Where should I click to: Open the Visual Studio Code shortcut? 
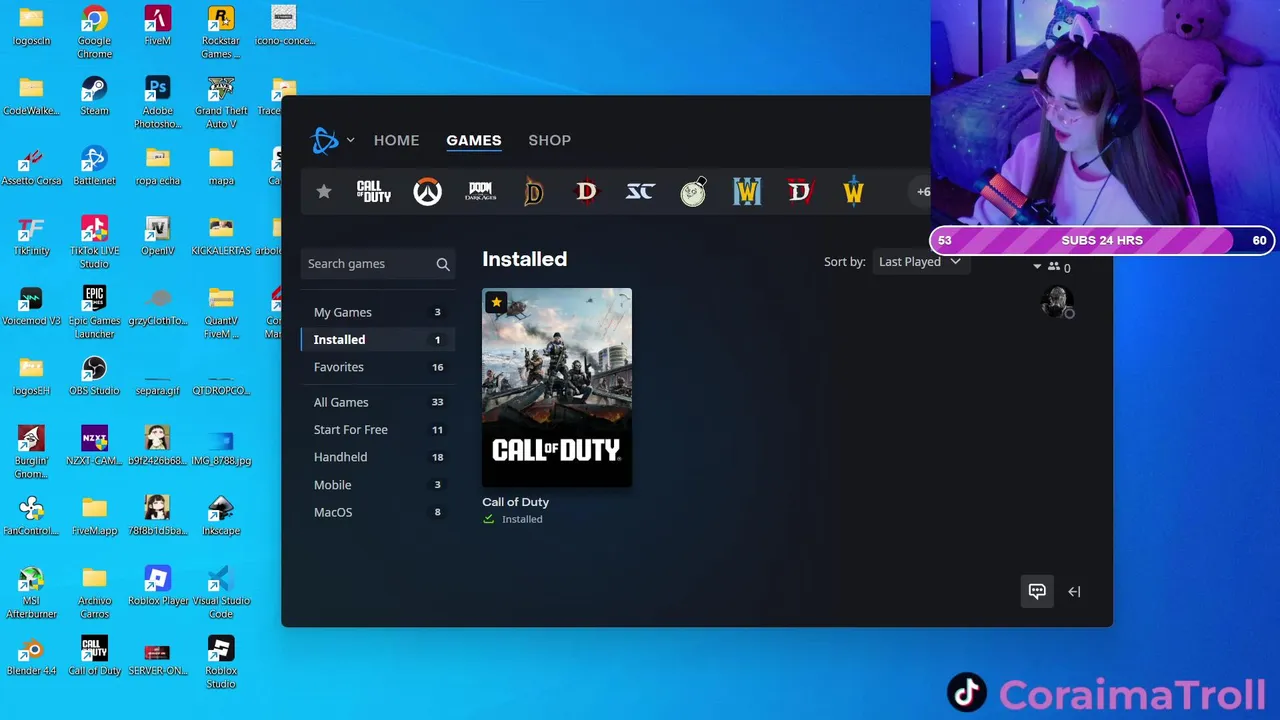point(220,593)
